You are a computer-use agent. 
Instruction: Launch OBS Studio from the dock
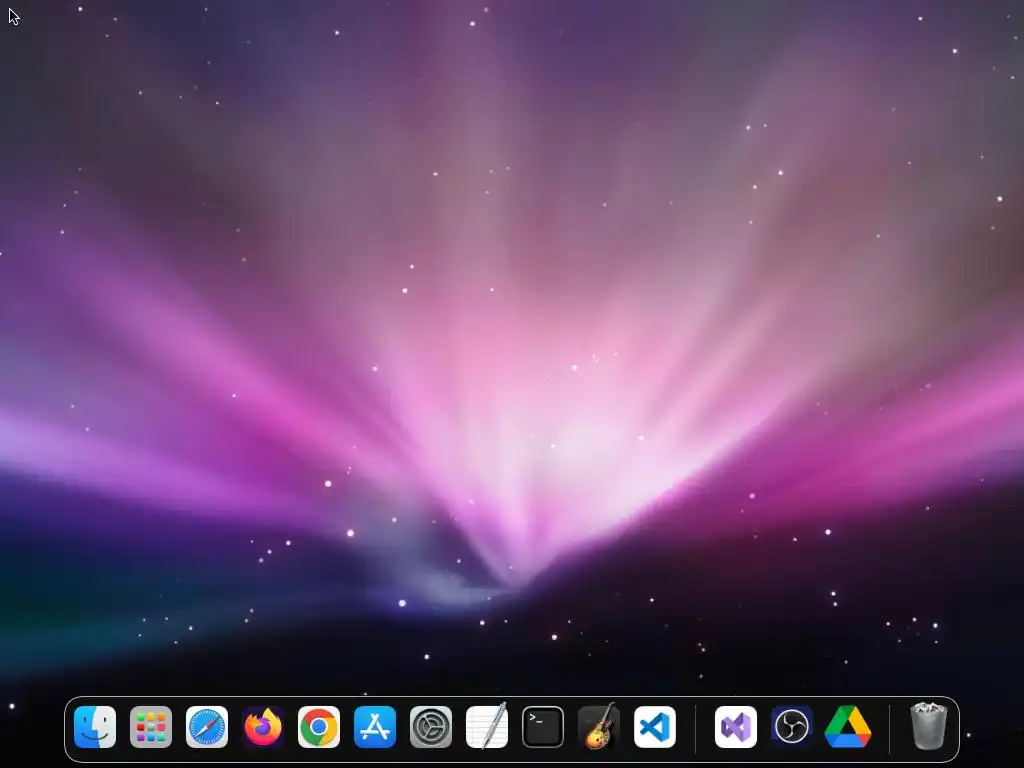[x=792, y=727]
